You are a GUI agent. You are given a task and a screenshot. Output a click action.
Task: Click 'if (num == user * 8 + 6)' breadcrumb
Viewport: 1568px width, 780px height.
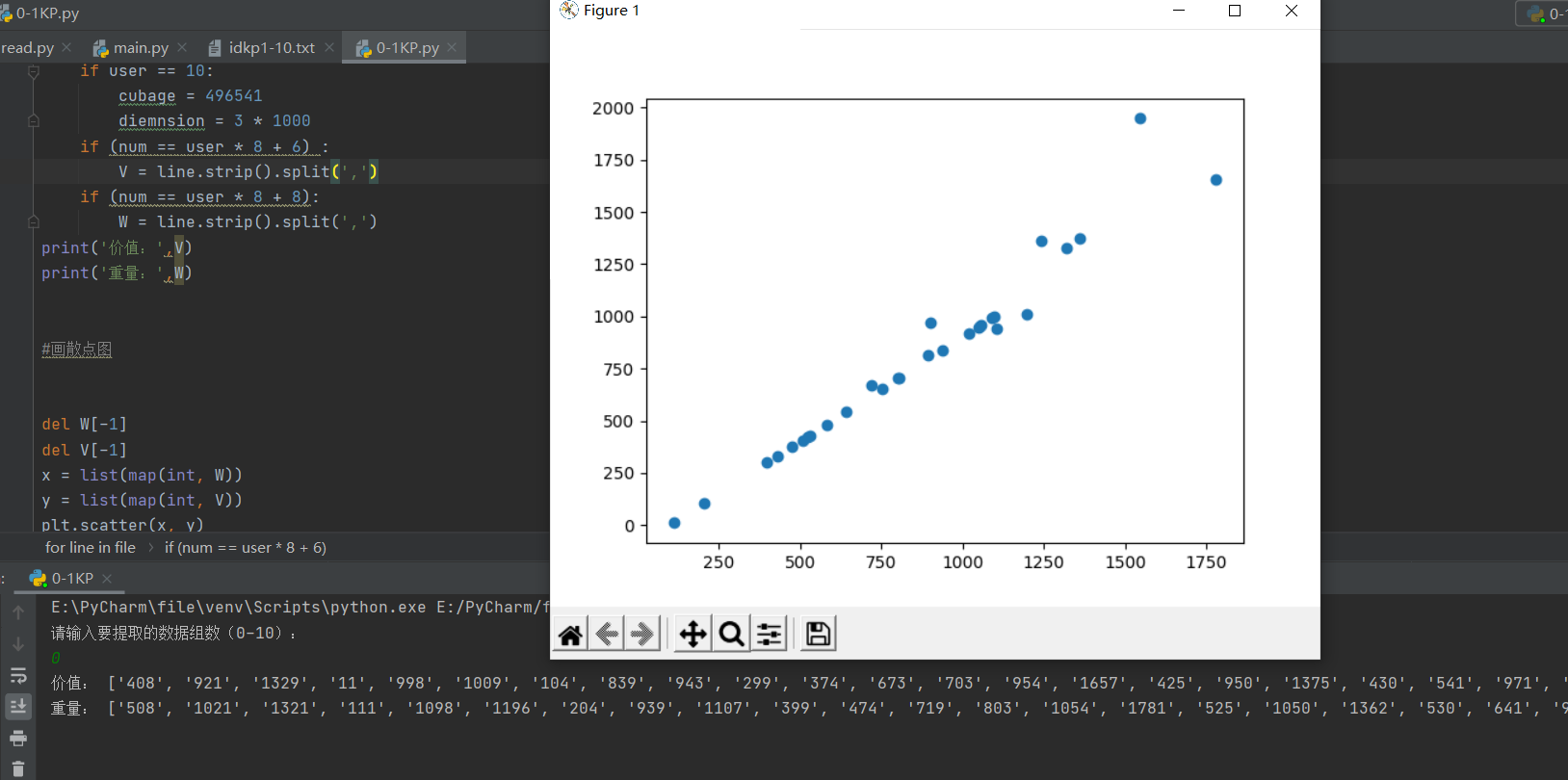pyautogui.click(x=246, y=547)
